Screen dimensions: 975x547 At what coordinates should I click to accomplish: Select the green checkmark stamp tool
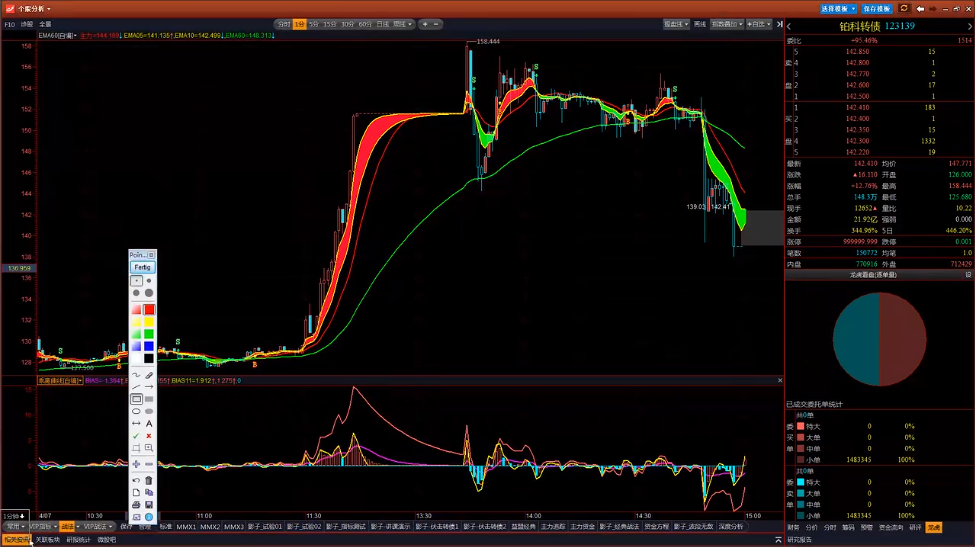136,436
